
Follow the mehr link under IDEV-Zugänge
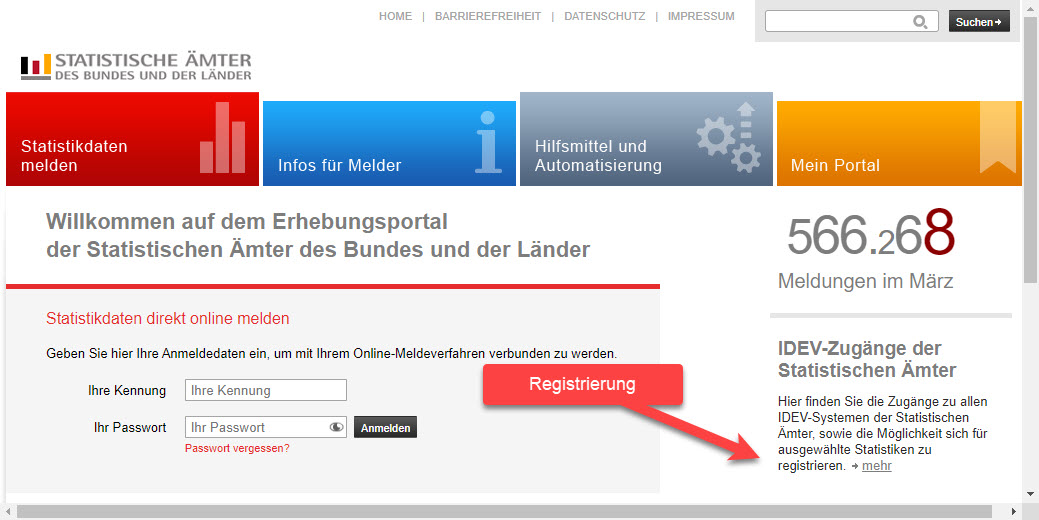click(x=877, y=466)
